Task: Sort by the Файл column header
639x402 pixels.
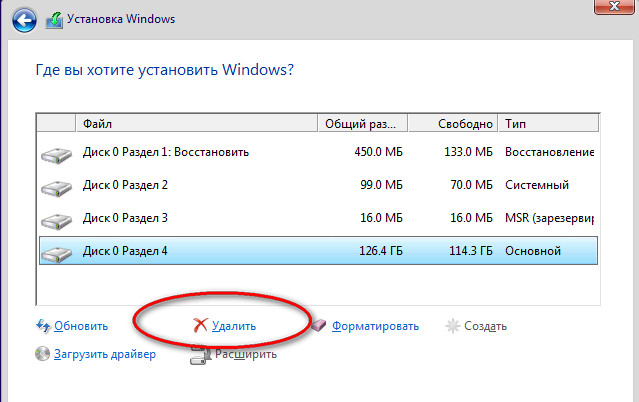Action: pos(196,123)
